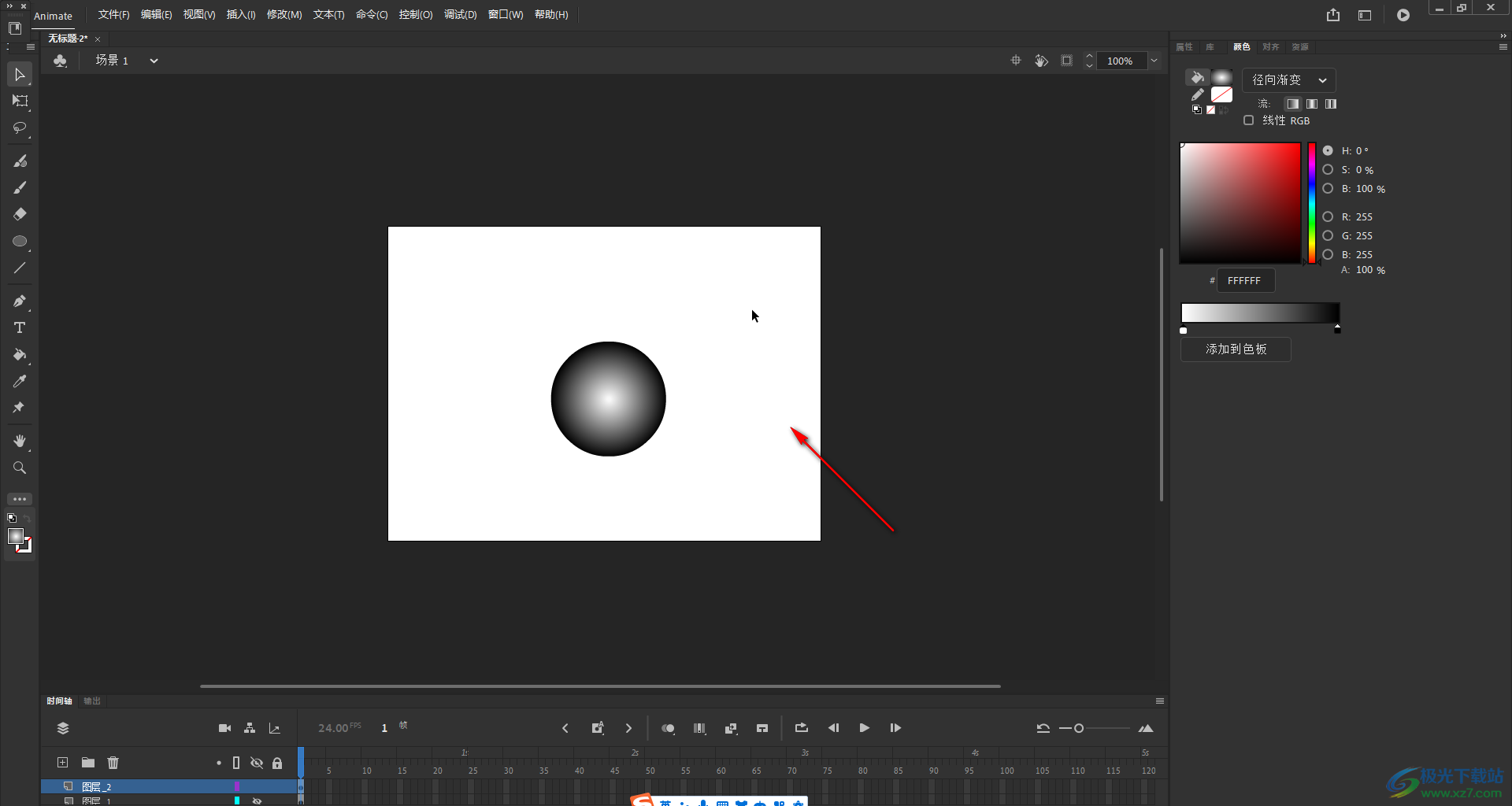The image size is (1512, 806).
Task: Click the 添加到色板 button
Action: [x=1236, y=349]
